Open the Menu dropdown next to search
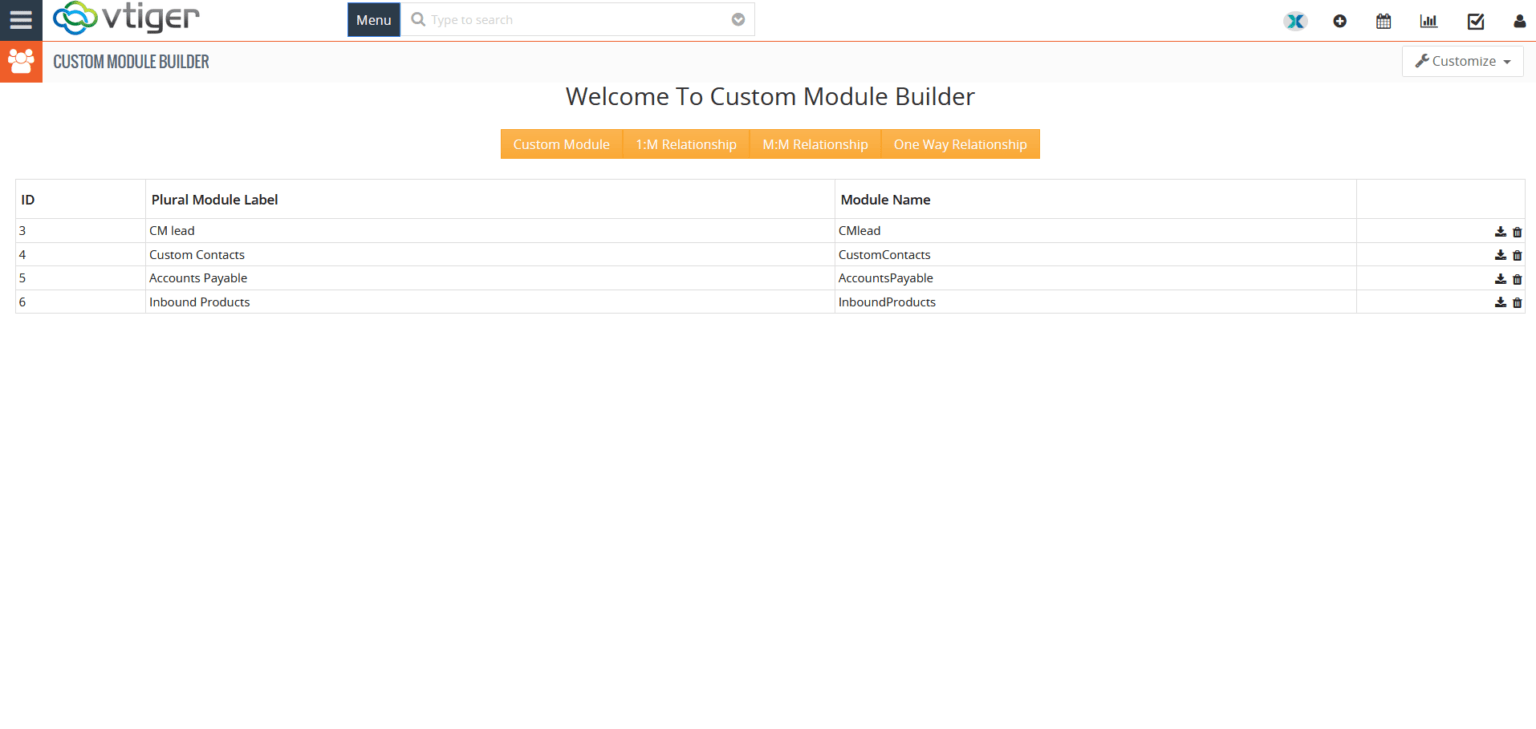This screenshot has height=729, width=1536. click(x=373, y=19)
